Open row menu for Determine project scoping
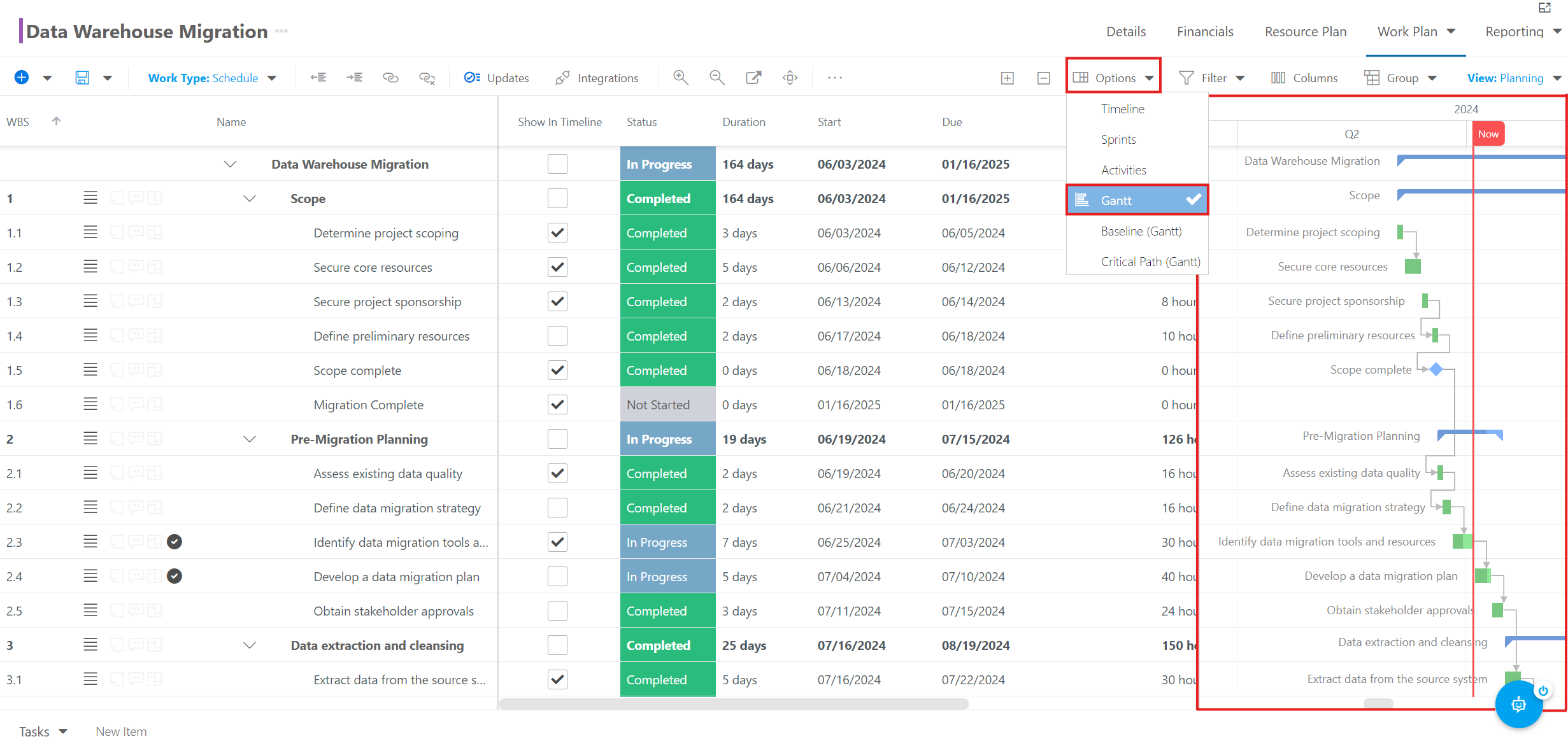Screen dimensions: 1568x753 click(x=90, y=232)
